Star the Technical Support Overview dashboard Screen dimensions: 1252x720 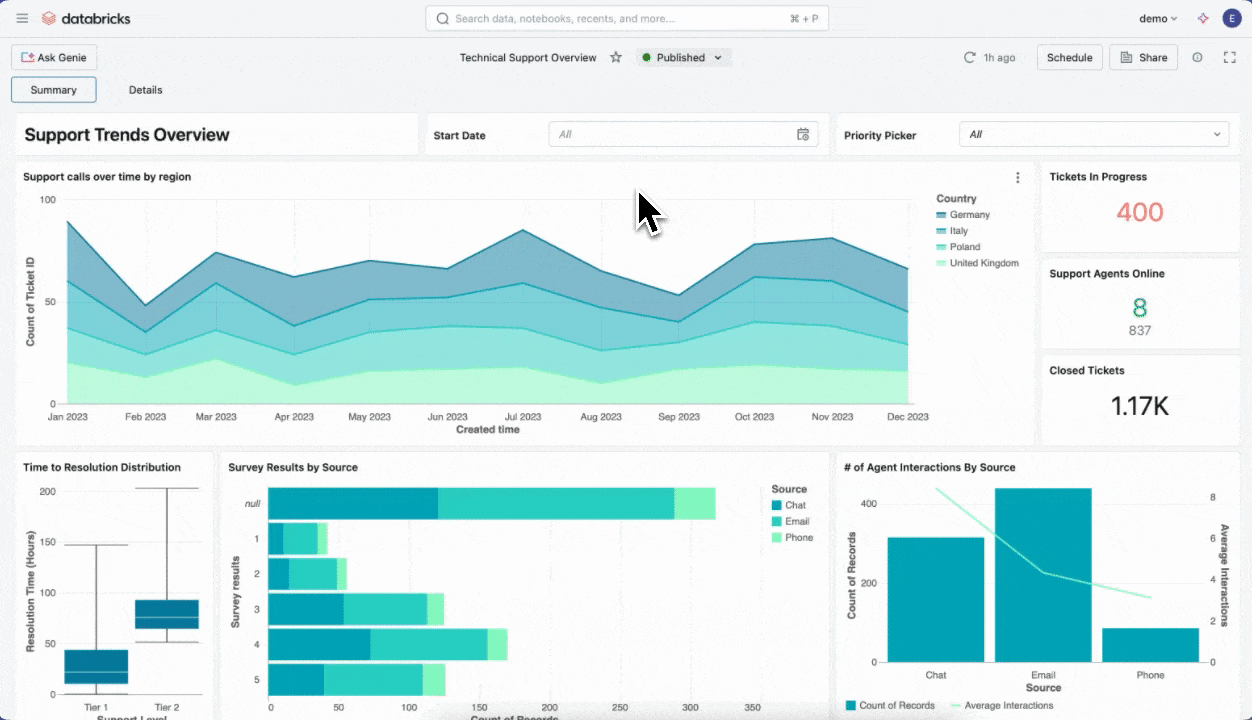616,58
